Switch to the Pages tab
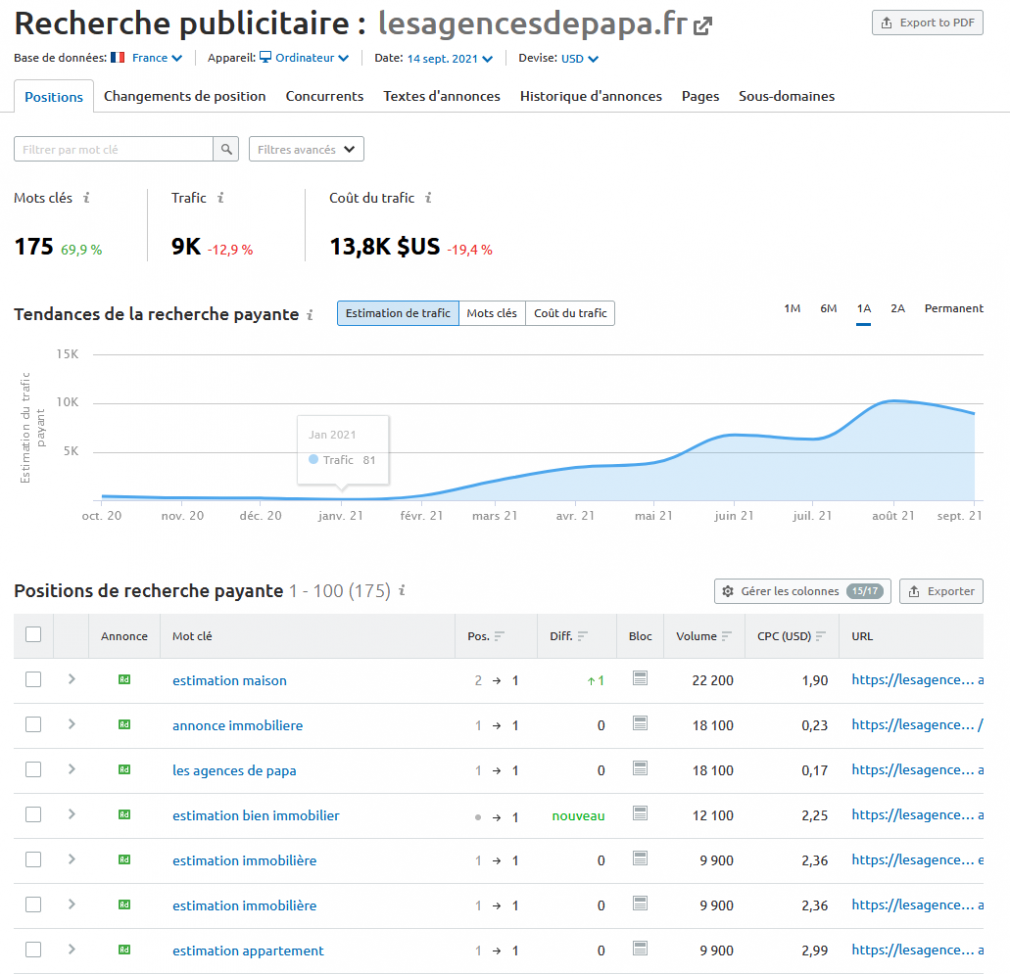The width and height of the screenshot is (1010, 974). click(x=700, y=97)
